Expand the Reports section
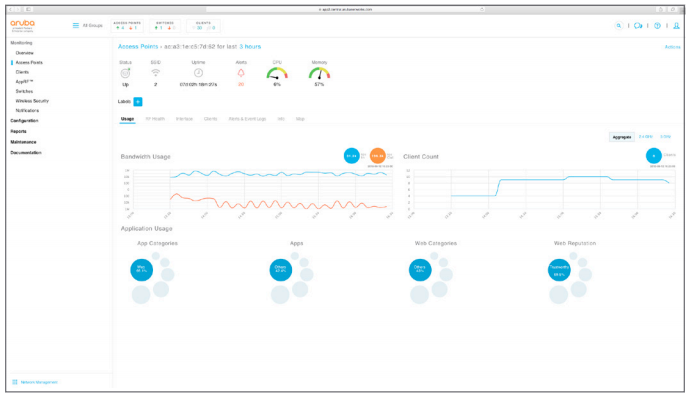Image resolution: width=689 pixels, height=396 pixels. coord(18,131)
